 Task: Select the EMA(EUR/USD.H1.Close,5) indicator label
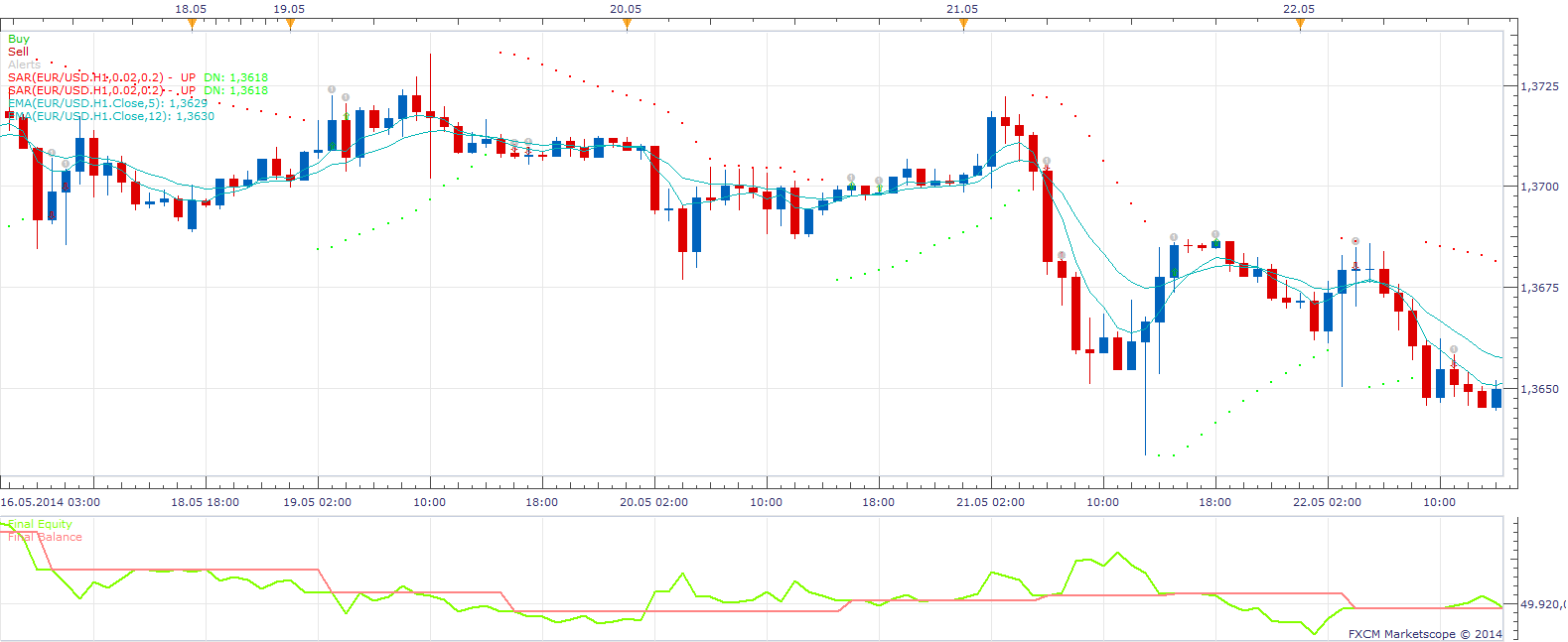(108, 103)
